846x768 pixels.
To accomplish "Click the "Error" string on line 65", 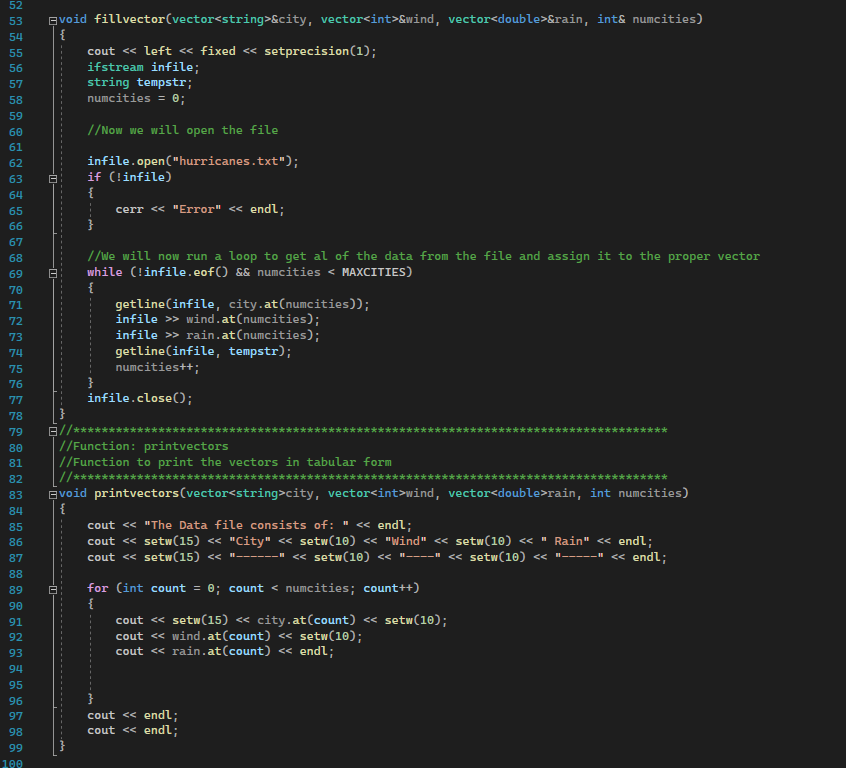I will [197, 209].
